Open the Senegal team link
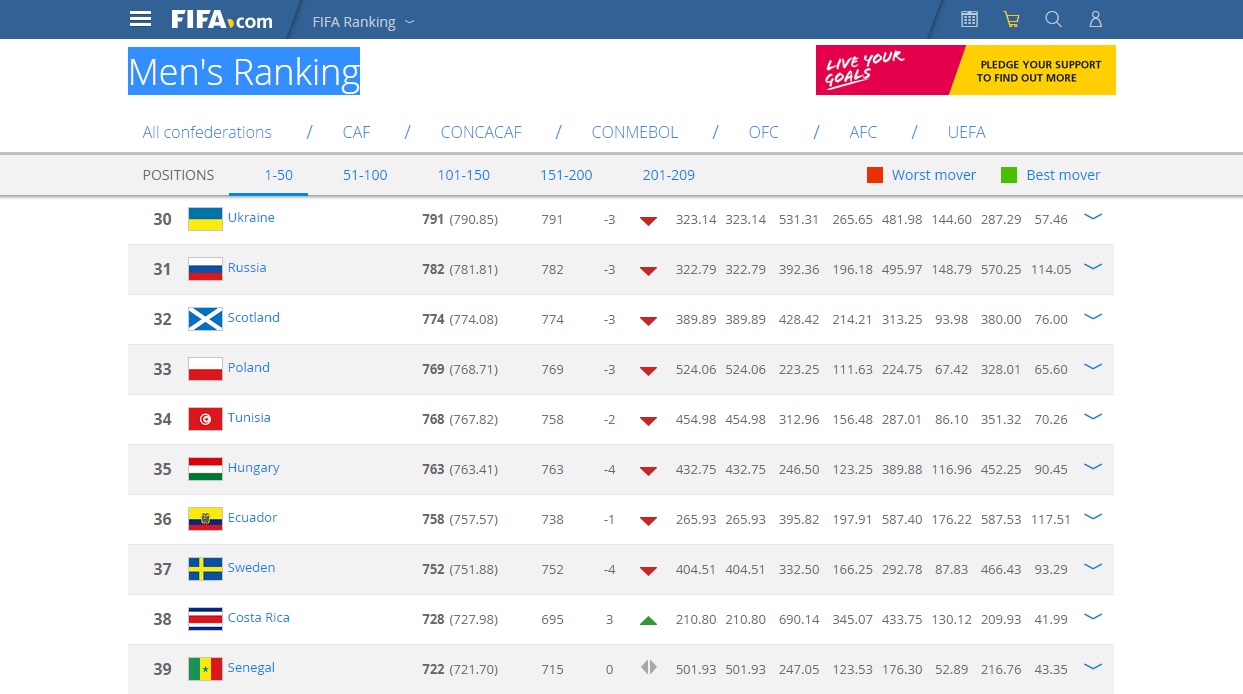This screenshot has height=694, width=1243. point(251,667)
